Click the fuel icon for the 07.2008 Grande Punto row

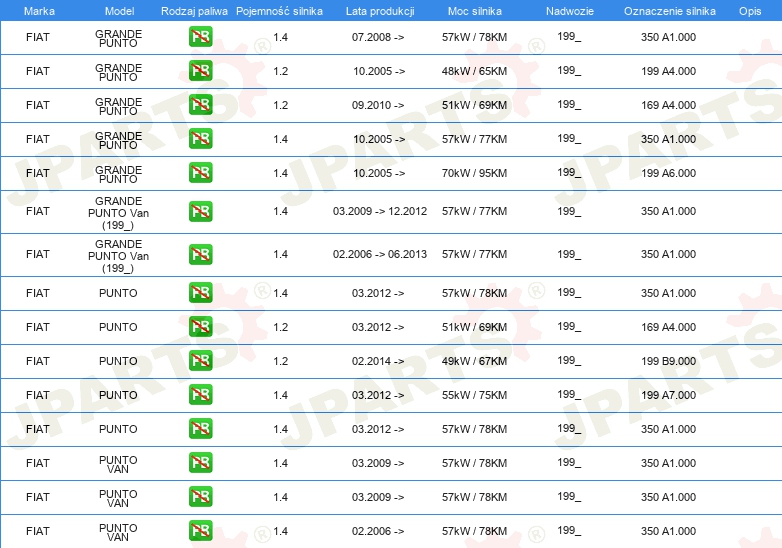tap(200, 37)
